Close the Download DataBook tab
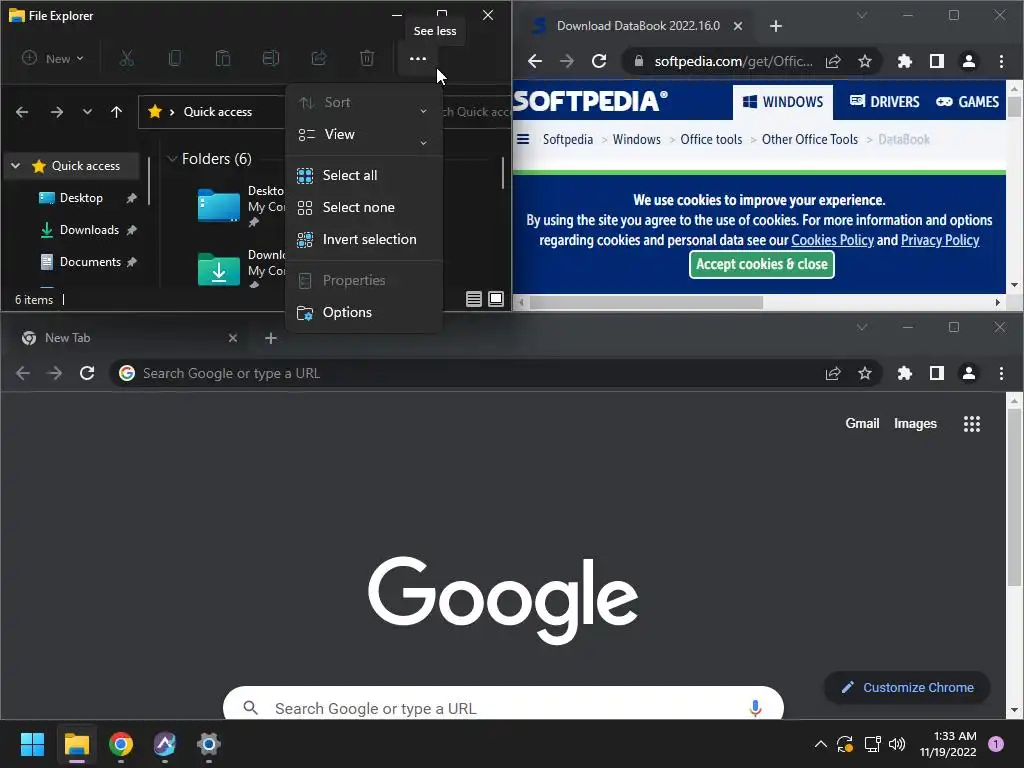The image size is (1024, 768). click(x=738, y=26)
